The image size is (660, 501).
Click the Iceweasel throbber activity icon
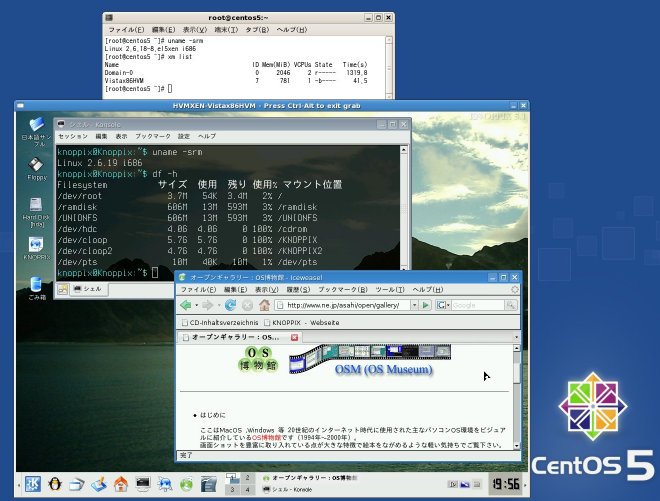coord(514,290)
